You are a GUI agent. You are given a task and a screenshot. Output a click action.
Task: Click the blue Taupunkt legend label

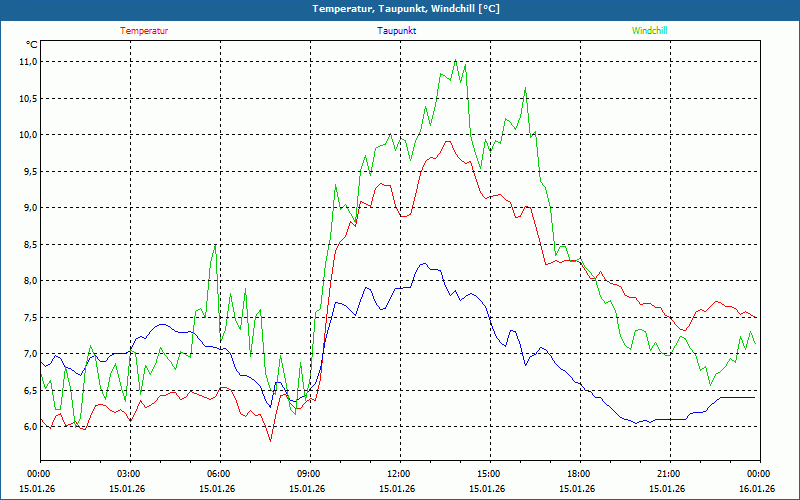[397, 31]
